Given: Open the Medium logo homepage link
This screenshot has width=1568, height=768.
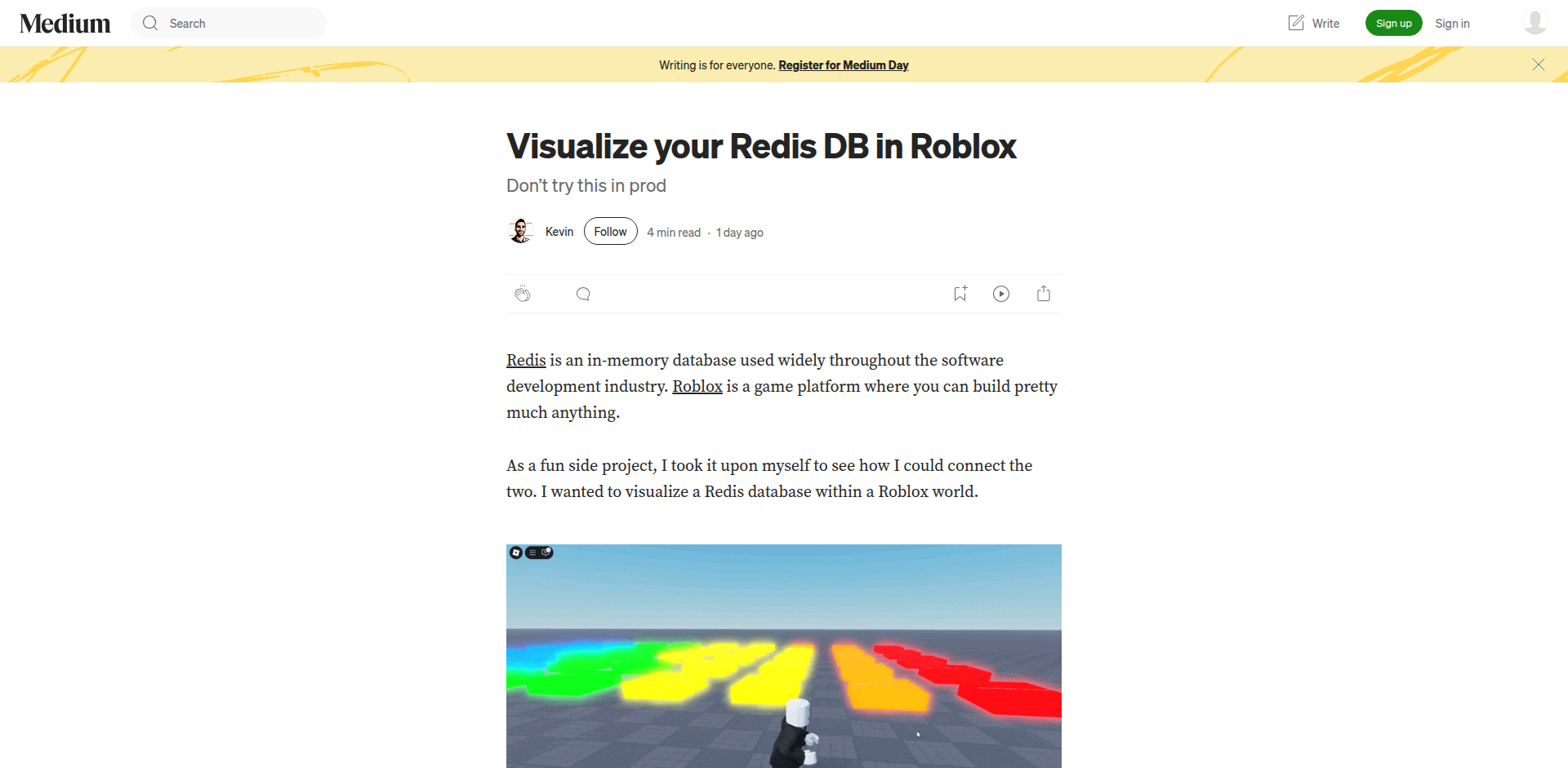Looking at the screenshot, I should [x=65, y=24].
